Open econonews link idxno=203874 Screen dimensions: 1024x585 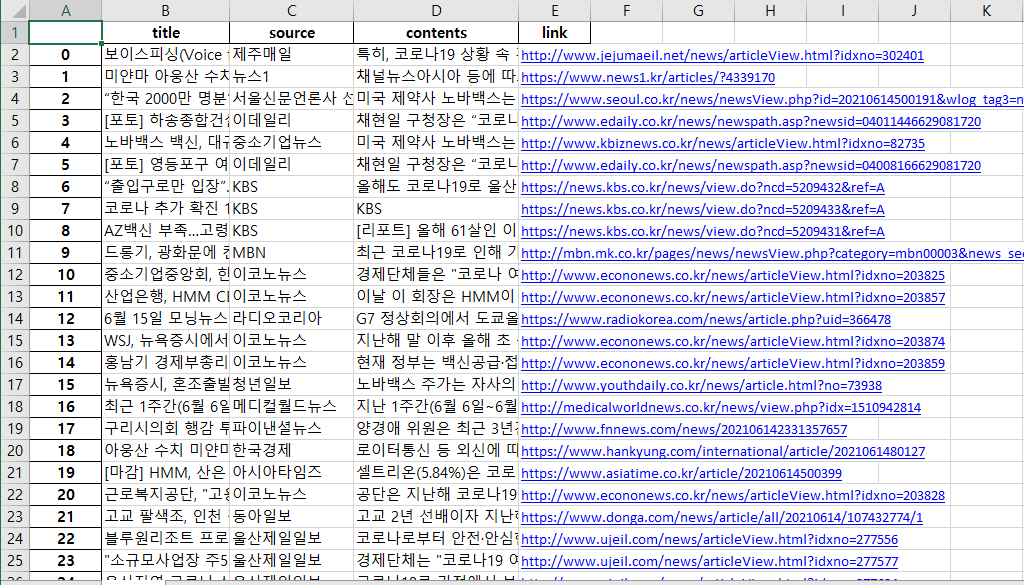point(733,341)
